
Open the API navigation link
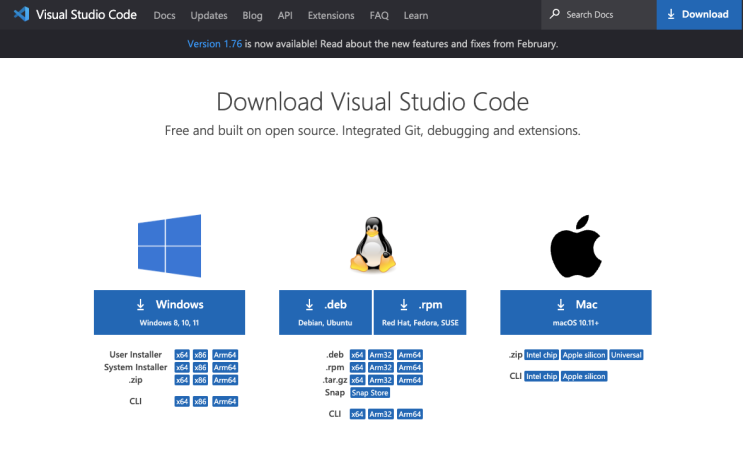(285, 15)
